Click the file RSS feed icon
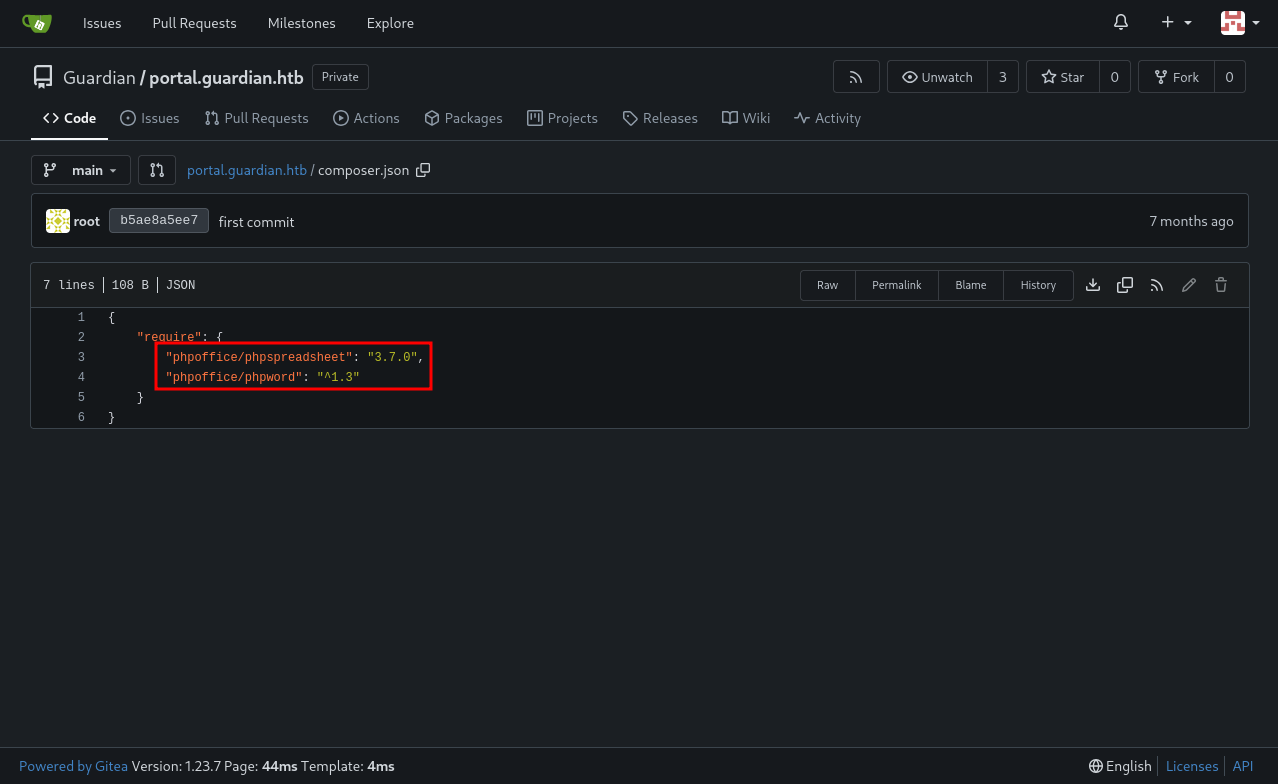This screenshot has width=1278, height=784. [x=1157, y=285]
